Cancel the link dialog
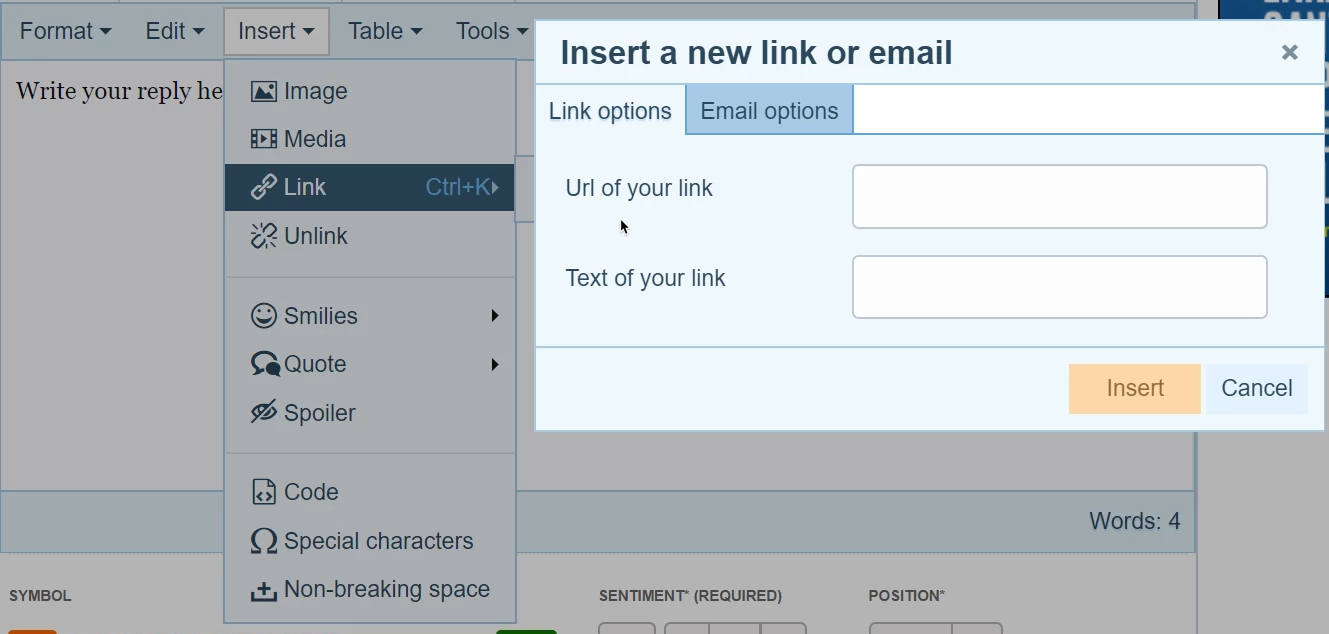This screenshot has height=634, width=1329. point(1257,389)
